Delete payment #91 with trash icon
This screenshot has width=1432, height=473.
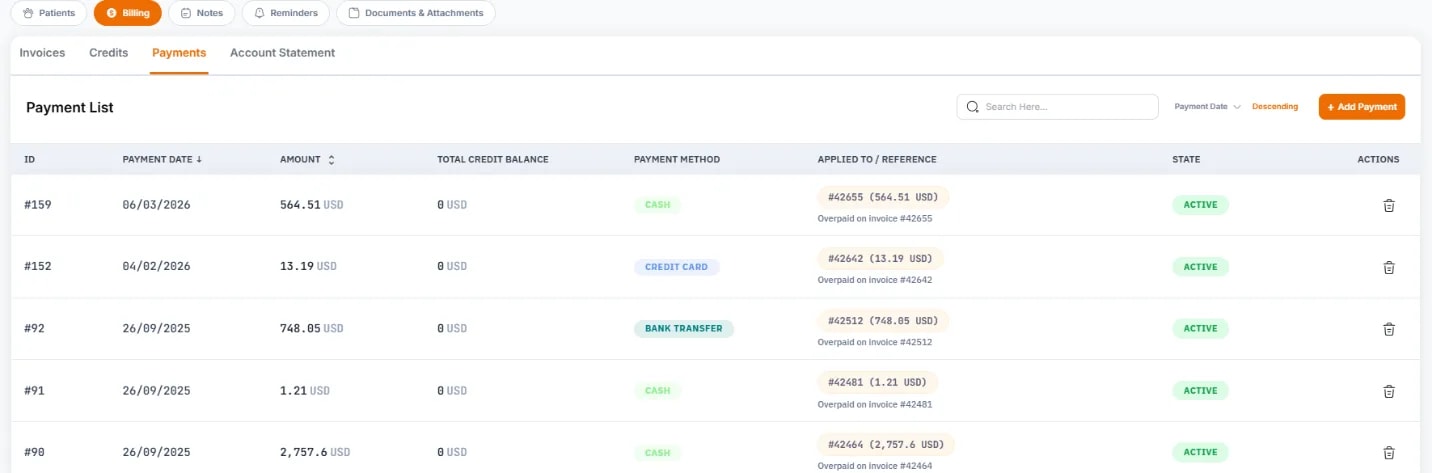pyautogui.click(x=1388, y=391)
